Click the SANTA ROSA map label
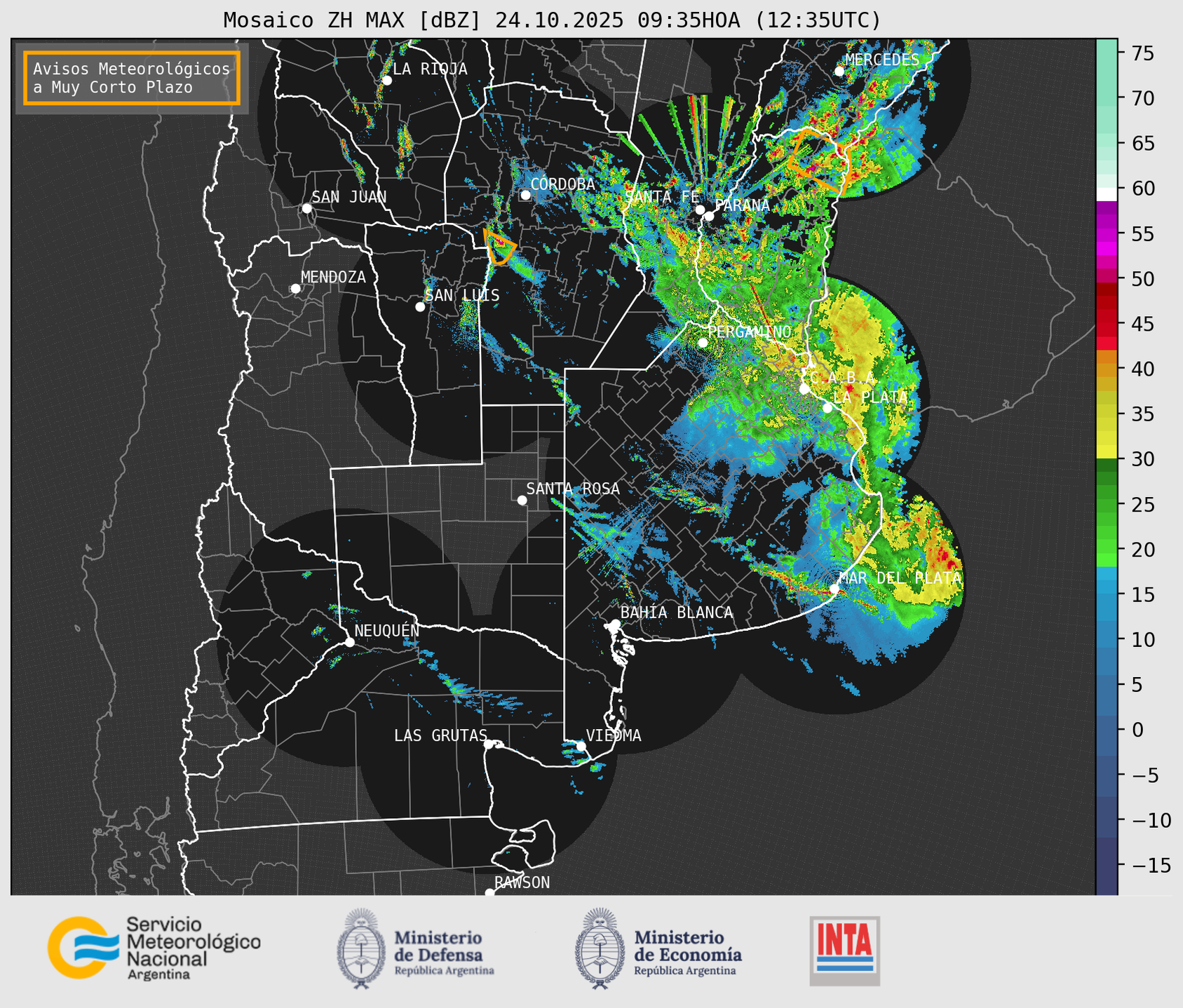Screen dimensions: 1183x1008 pyautogui.click(x=574, y=489)
